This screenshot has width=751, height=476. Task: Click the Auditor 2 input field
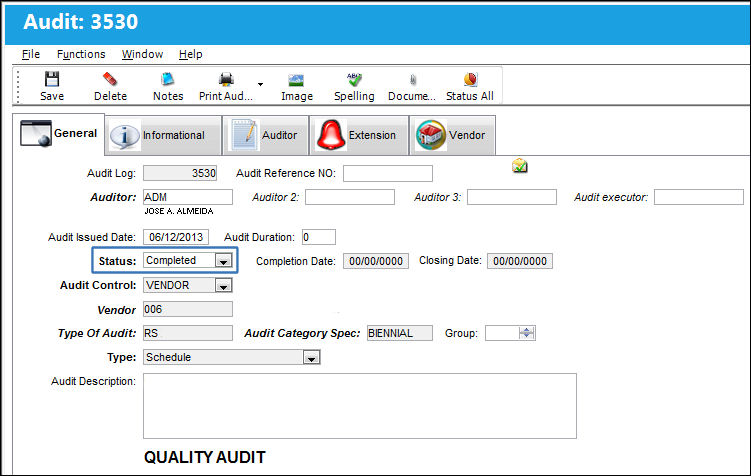coord(350,197)
